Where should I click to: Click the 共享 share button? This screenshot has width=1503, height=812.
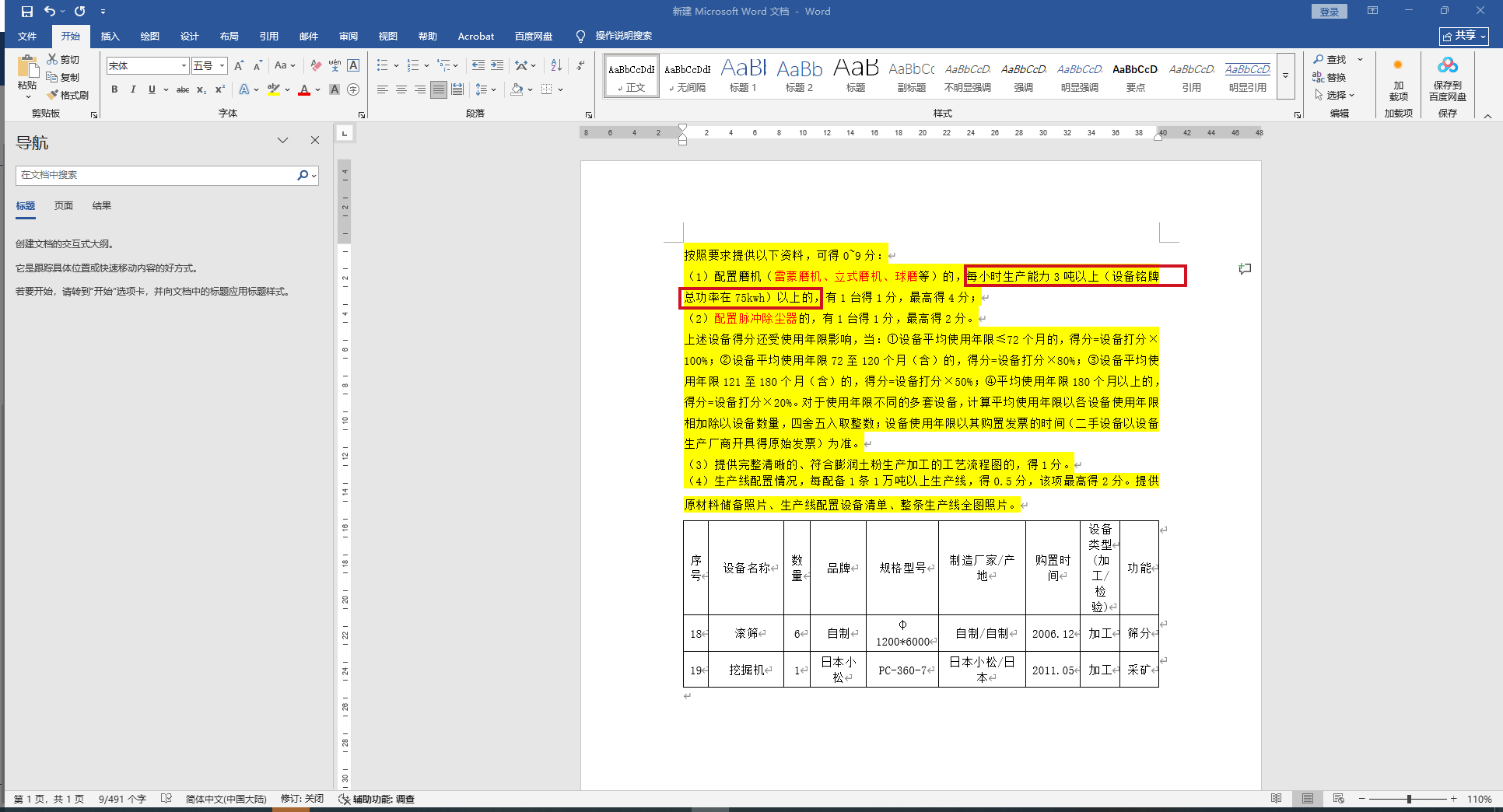pyautogui.click(x=1463, y=36)
